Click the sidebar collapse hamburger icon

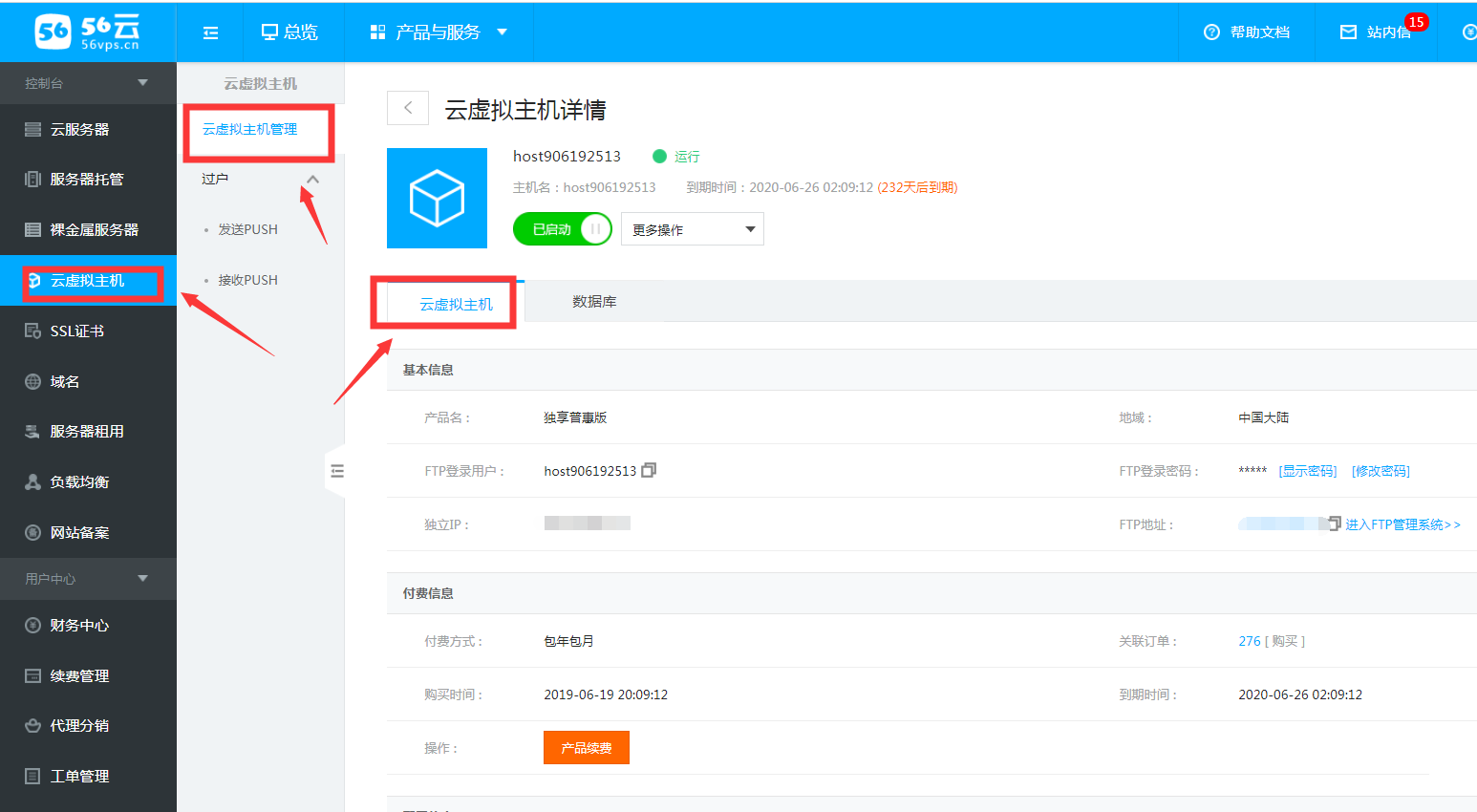tap(210, 32)
